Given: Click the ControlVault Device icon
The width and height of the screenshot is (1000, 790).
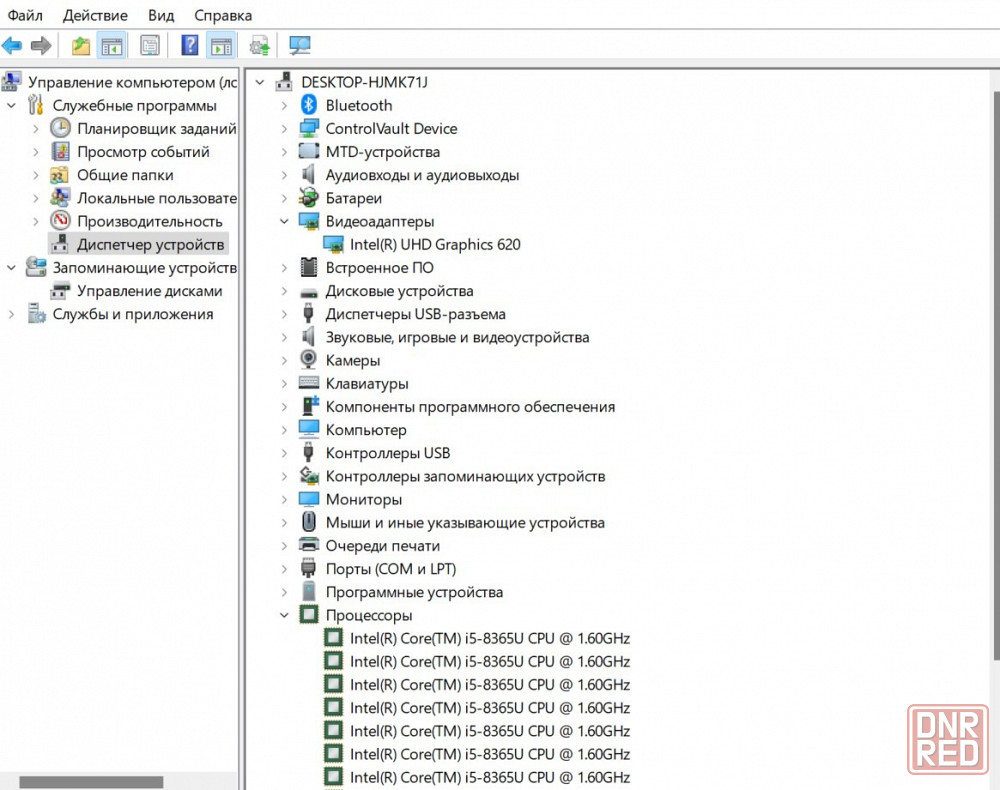Looking at the screenshot, I should coord(309,128).
